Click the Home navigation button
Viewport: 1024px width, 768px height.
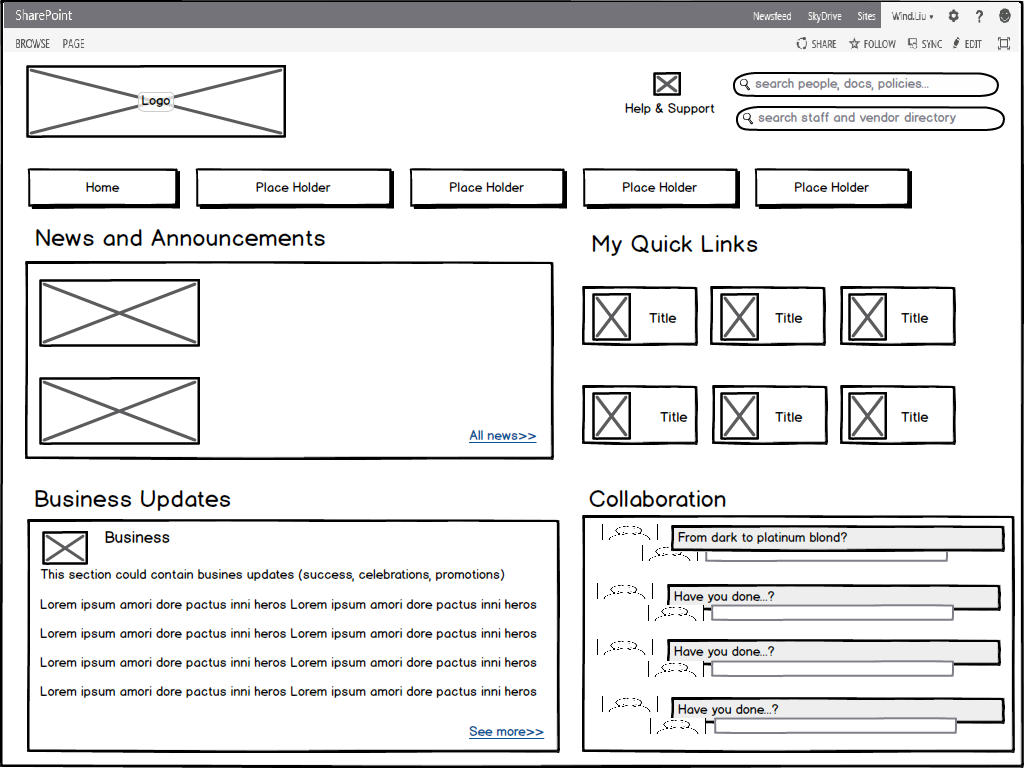(x=103, y=187)
